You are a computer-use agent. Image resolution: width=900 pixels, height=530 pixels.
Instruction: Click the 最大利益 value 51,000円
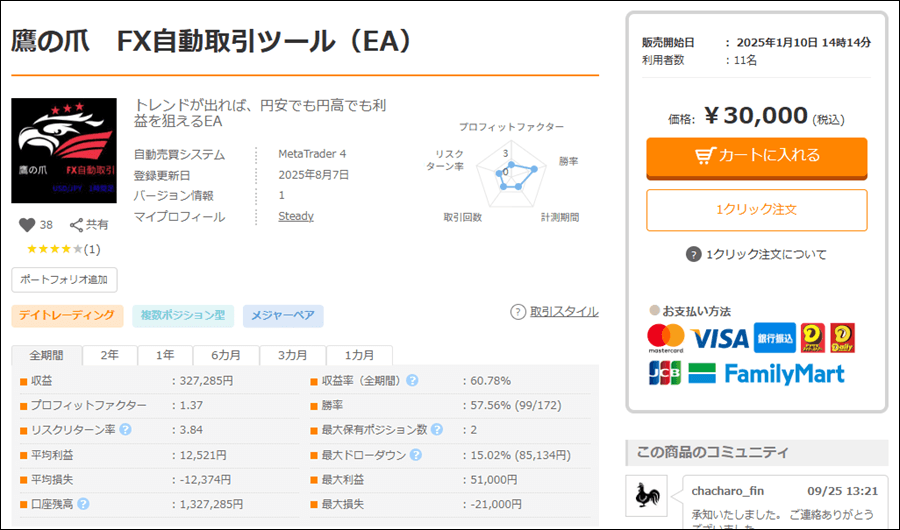pyautogui.click(x=494, y=479)
